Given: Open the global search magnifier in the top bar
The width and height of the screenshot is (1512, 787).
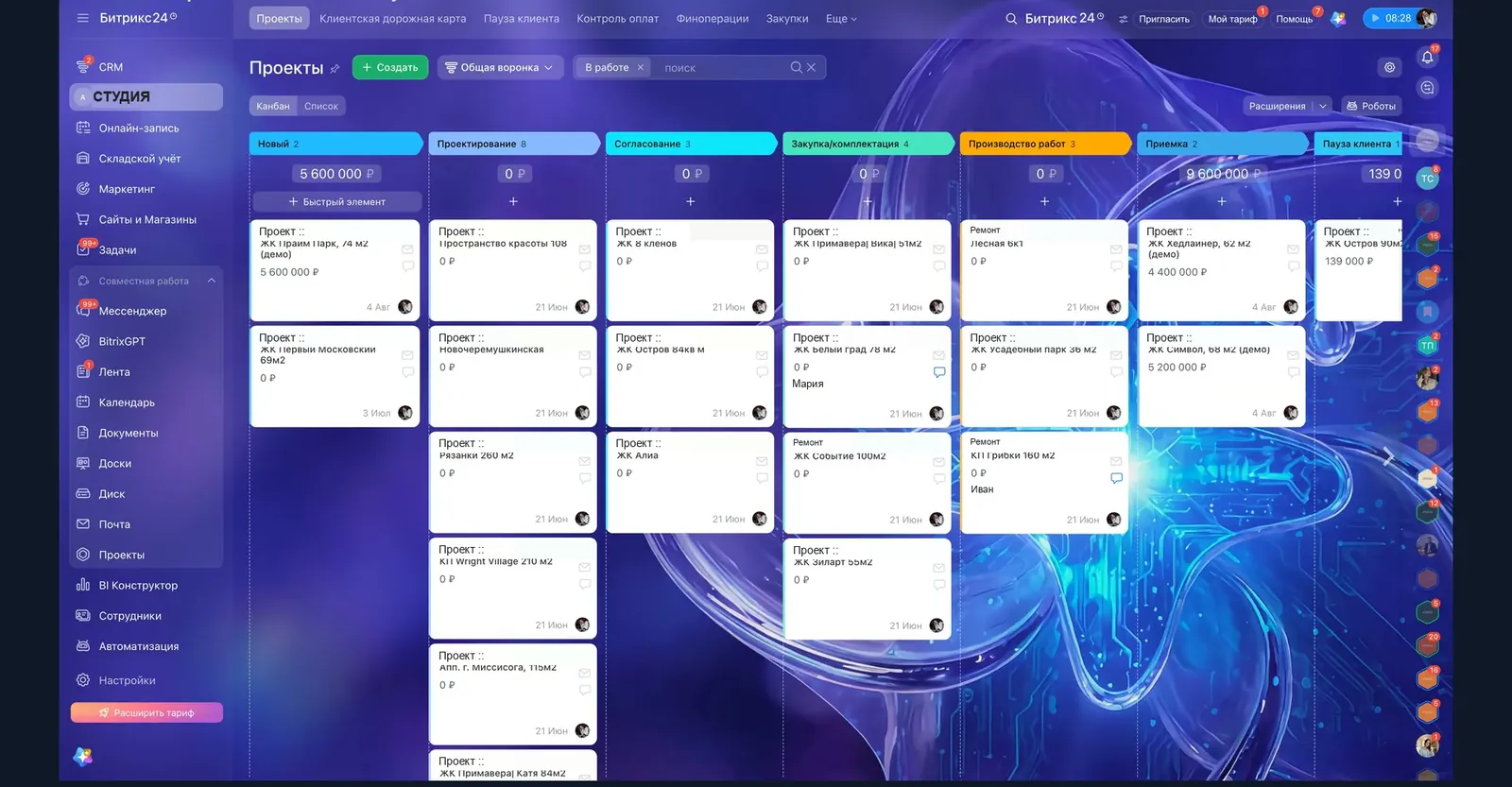Looking at the screenshot, I should click(1011, 19).
